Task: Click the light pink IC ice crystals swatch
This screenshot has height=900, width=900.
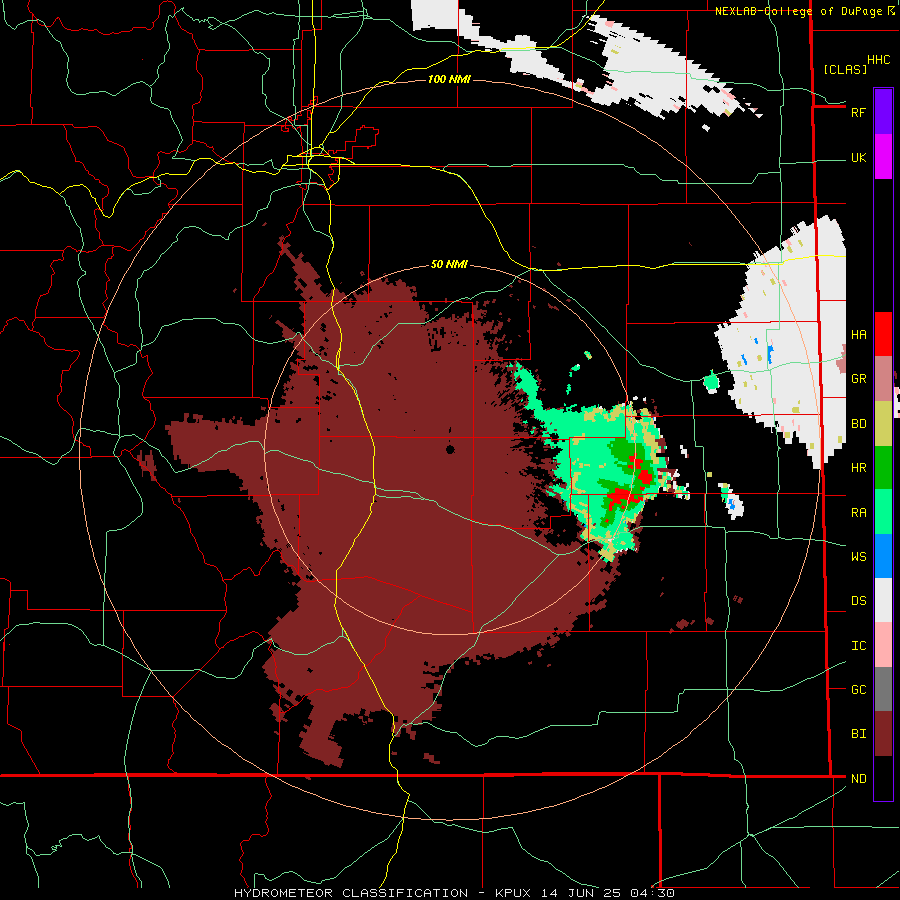Action: click(x=883, y=645)
